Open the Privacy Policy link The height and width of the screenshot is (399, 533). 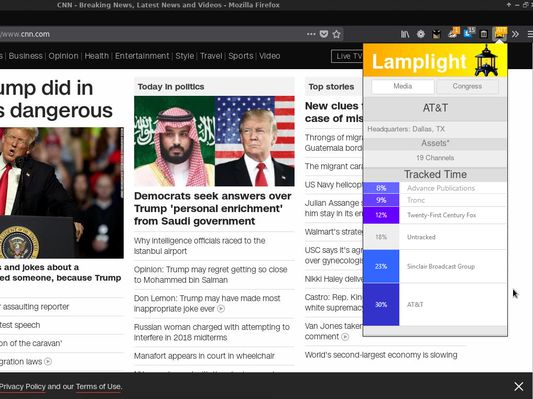(22, 387)
